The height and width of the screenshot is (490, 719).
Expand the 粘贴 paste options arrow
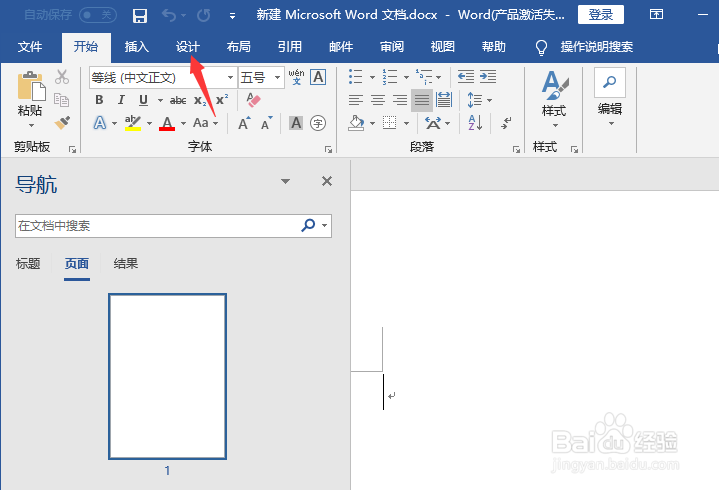point(31,125)
